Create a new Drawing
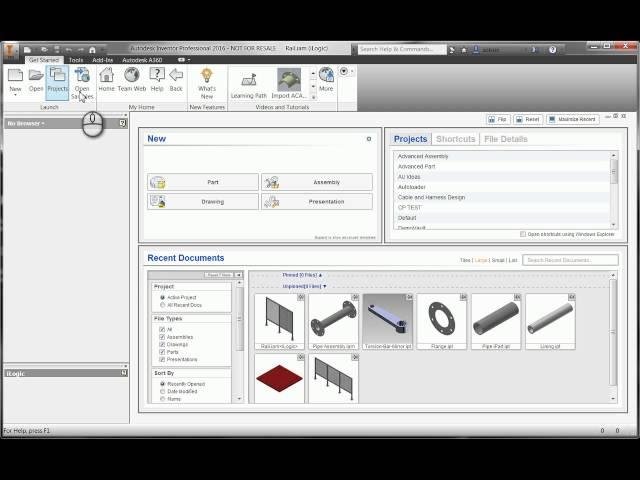This screenshot has height=480, width=640. (203, 202)
